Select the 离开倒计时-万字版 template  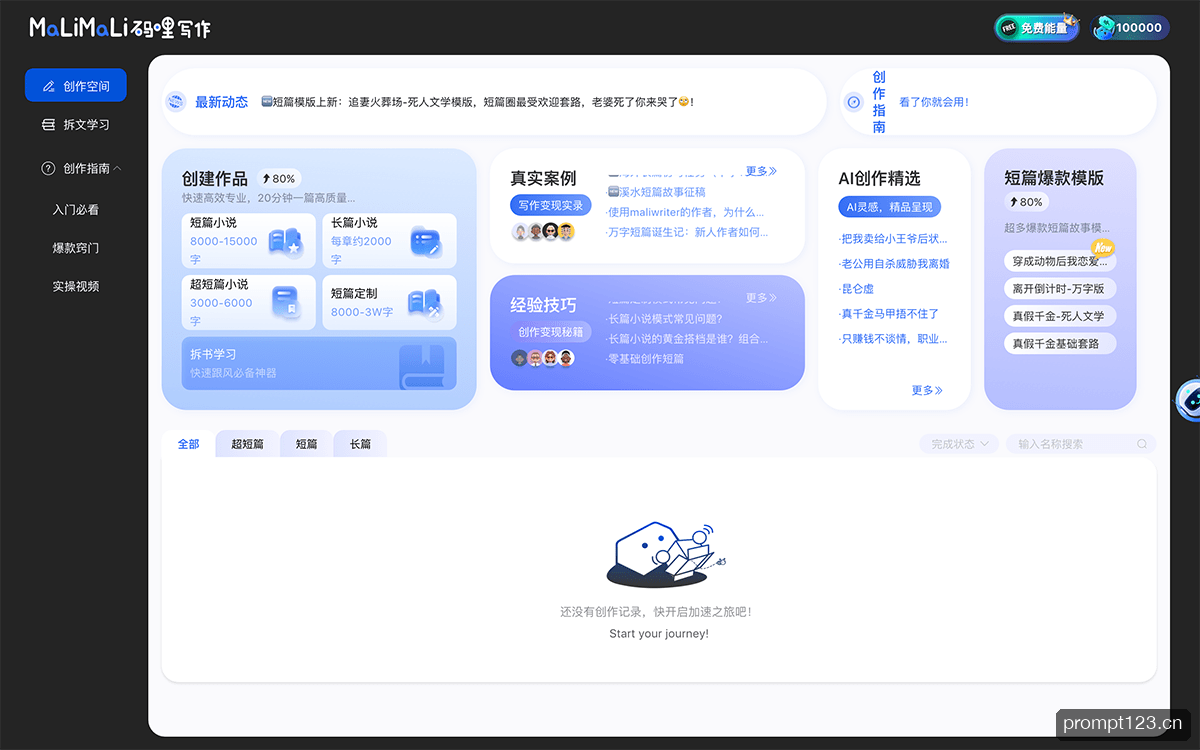coord(1060,289)
